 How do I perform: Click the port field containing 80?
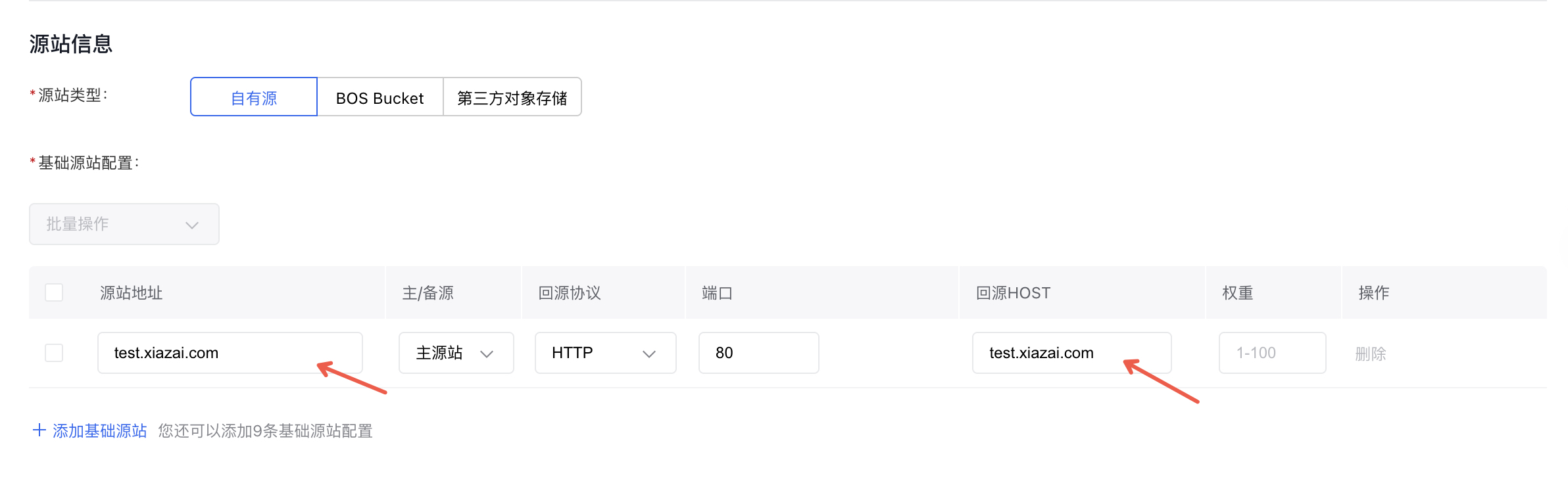758,353
